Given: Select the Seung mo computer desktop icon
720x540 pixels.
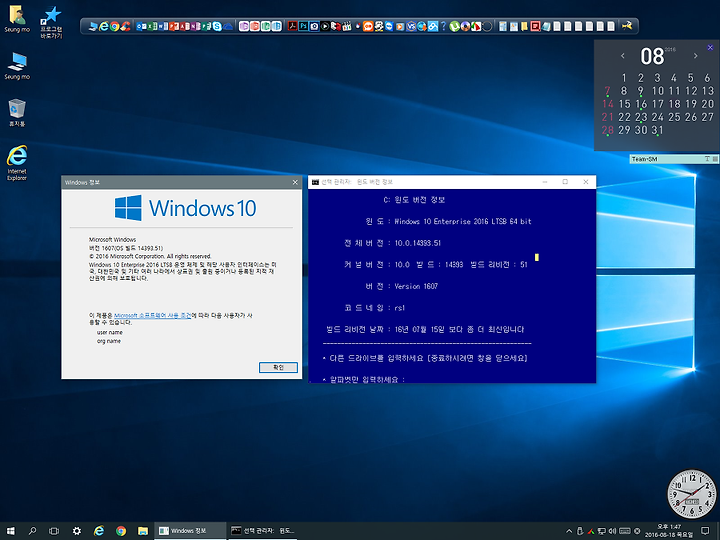Looking at the screenshot, I should (x=17, y=66).
